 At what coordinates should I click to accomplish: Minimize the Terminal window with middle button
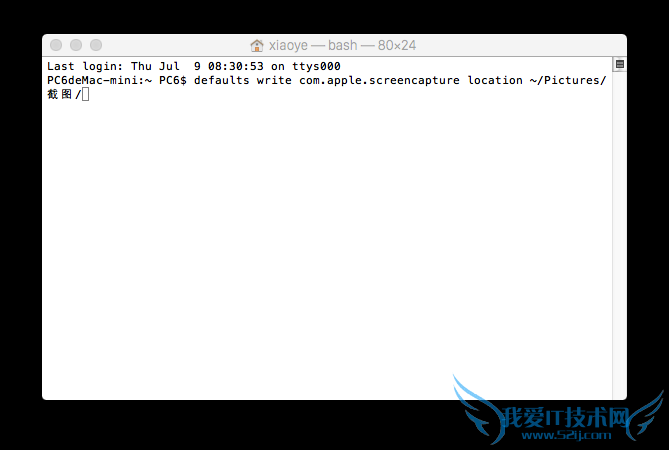(76, 45)
